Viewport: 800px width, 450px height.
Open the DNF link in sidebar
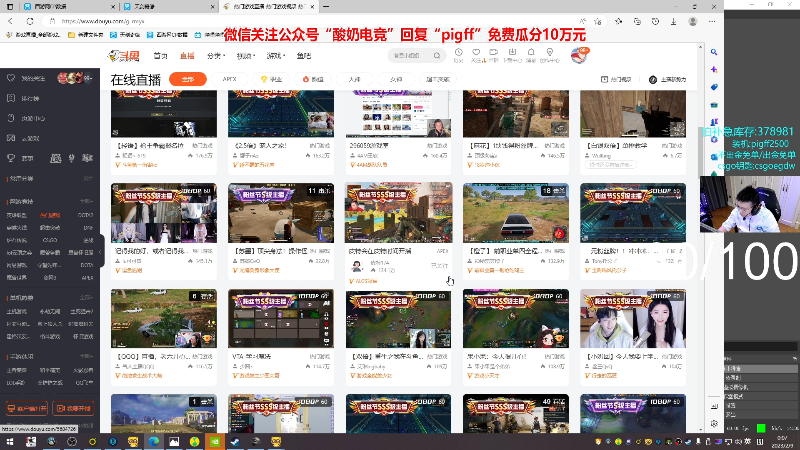click(88, 228)
